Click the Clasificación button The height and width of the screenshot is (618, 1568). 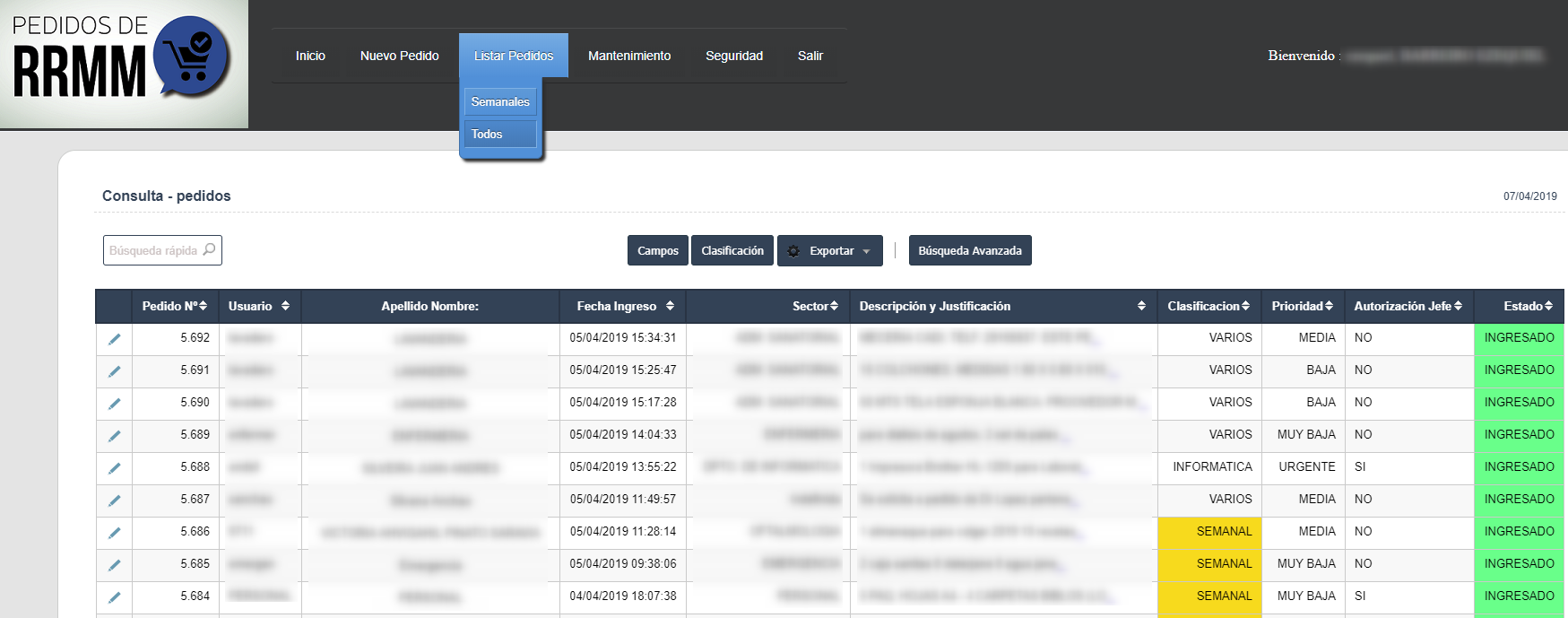[732, 250]
